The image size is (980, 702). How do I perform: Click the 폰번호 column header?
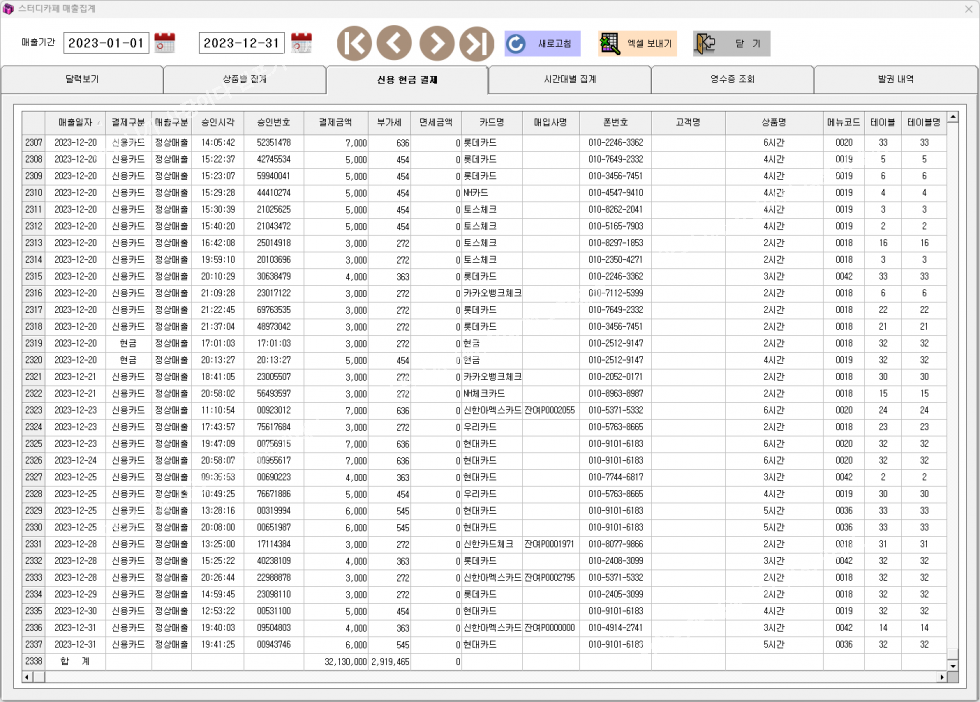[x=616, y=123]
